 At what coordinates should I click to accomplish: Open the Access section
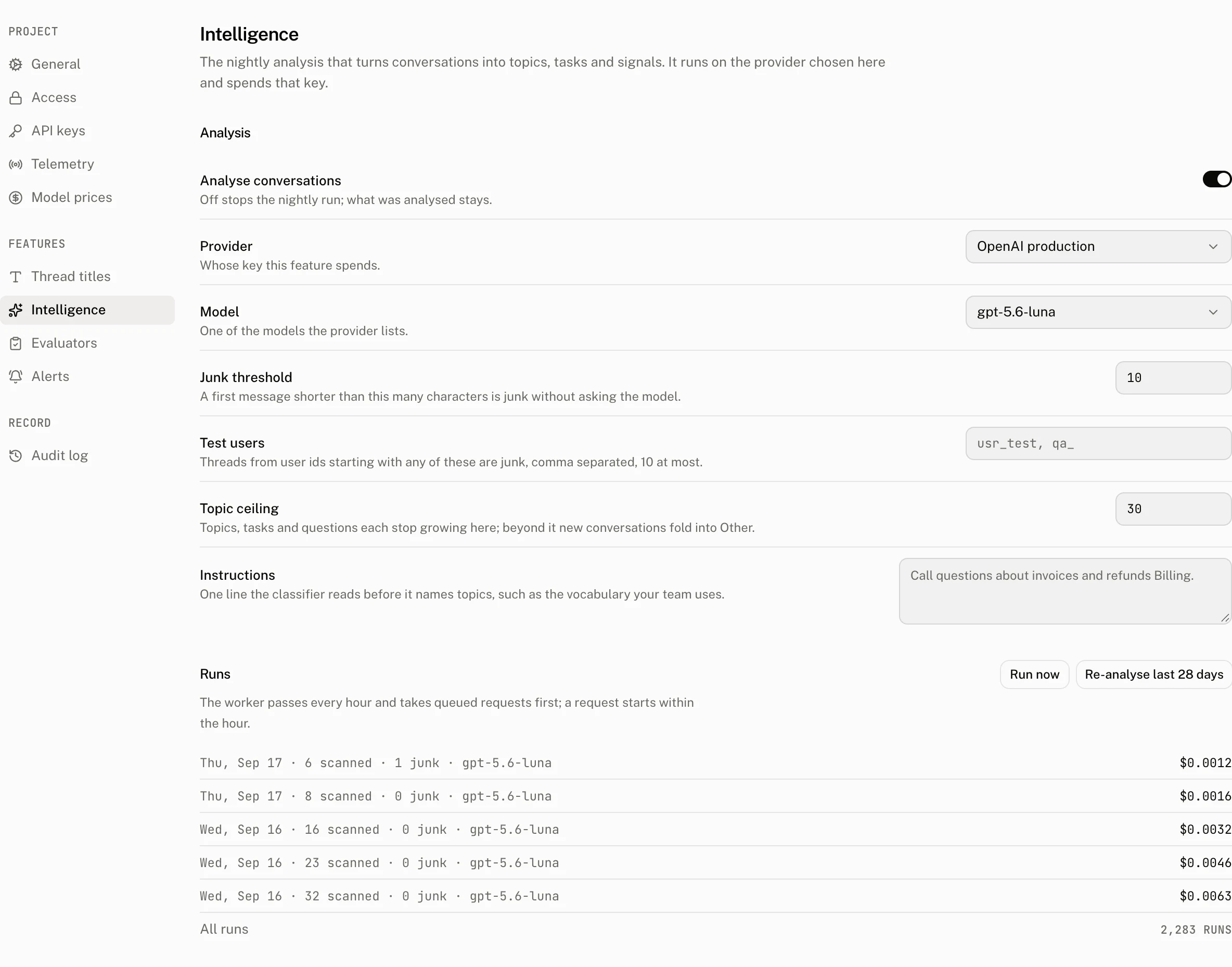click(87, 98)
